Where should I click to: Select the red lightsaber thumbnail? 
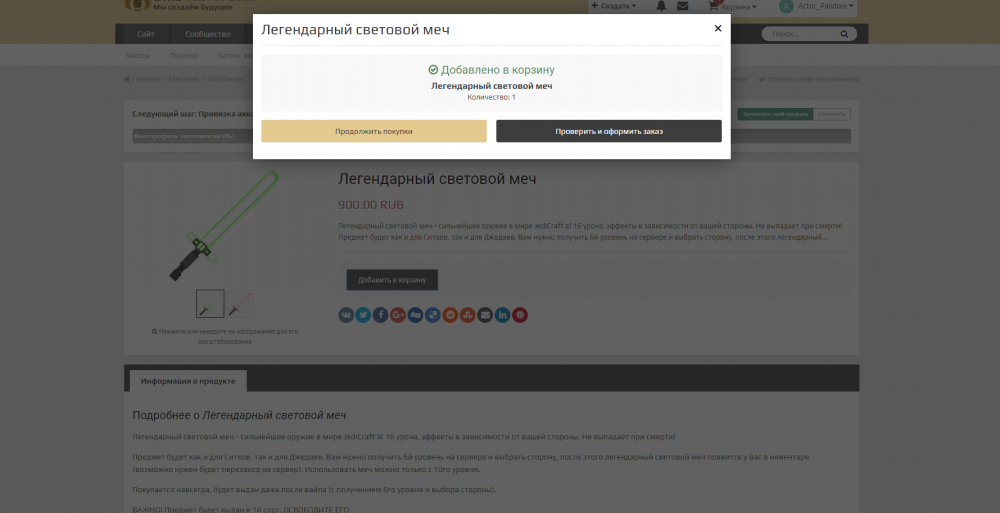240,304
